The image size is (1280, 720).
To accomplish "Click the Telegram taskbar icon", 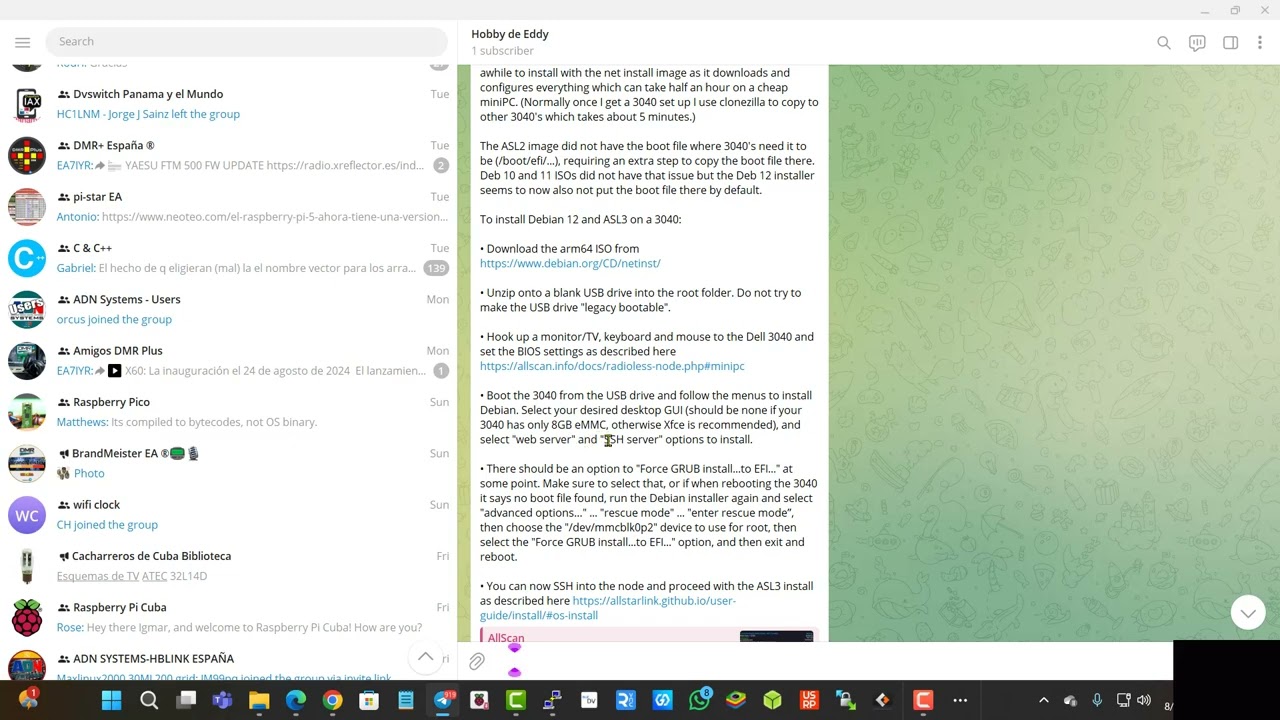I will tap(443, 700).
